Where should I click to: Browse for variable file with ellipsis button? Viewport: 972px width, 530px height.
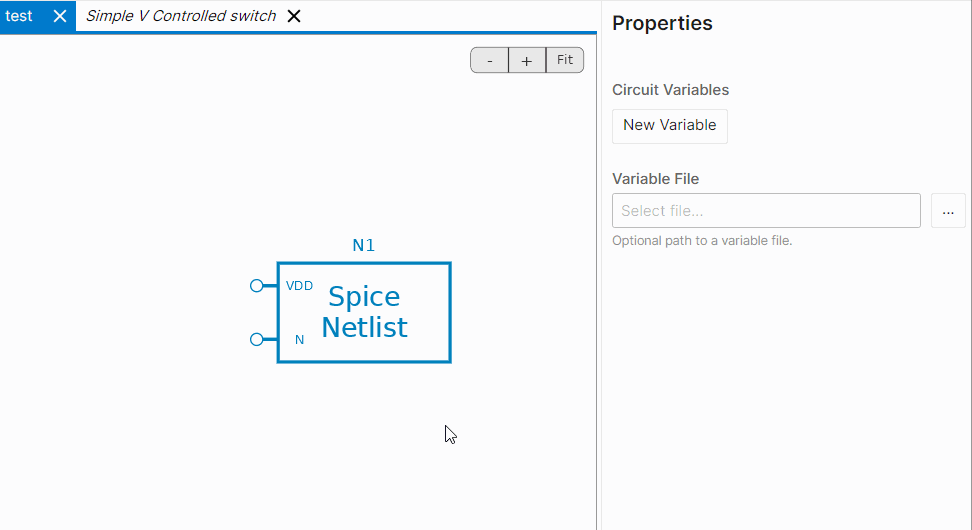pos(948,211)
